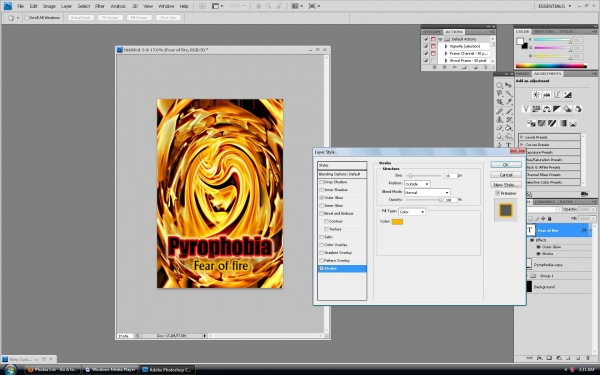
Task: Click the Add layer mask icon
Action: (x=549, y=358)
